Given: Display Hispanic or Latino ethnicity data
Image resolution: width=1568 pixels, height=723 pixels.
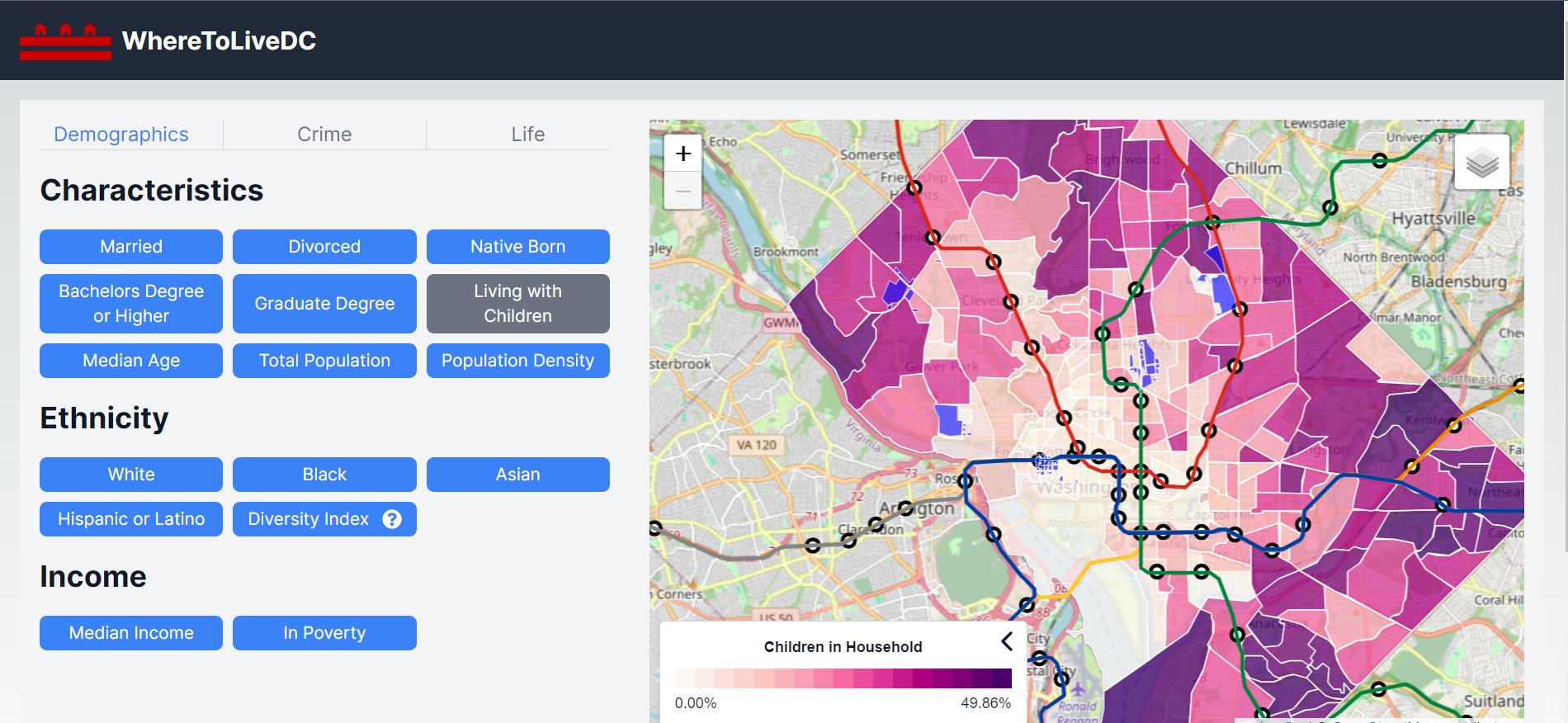Looking at the screenshot, I should click(x=131, y=519).
